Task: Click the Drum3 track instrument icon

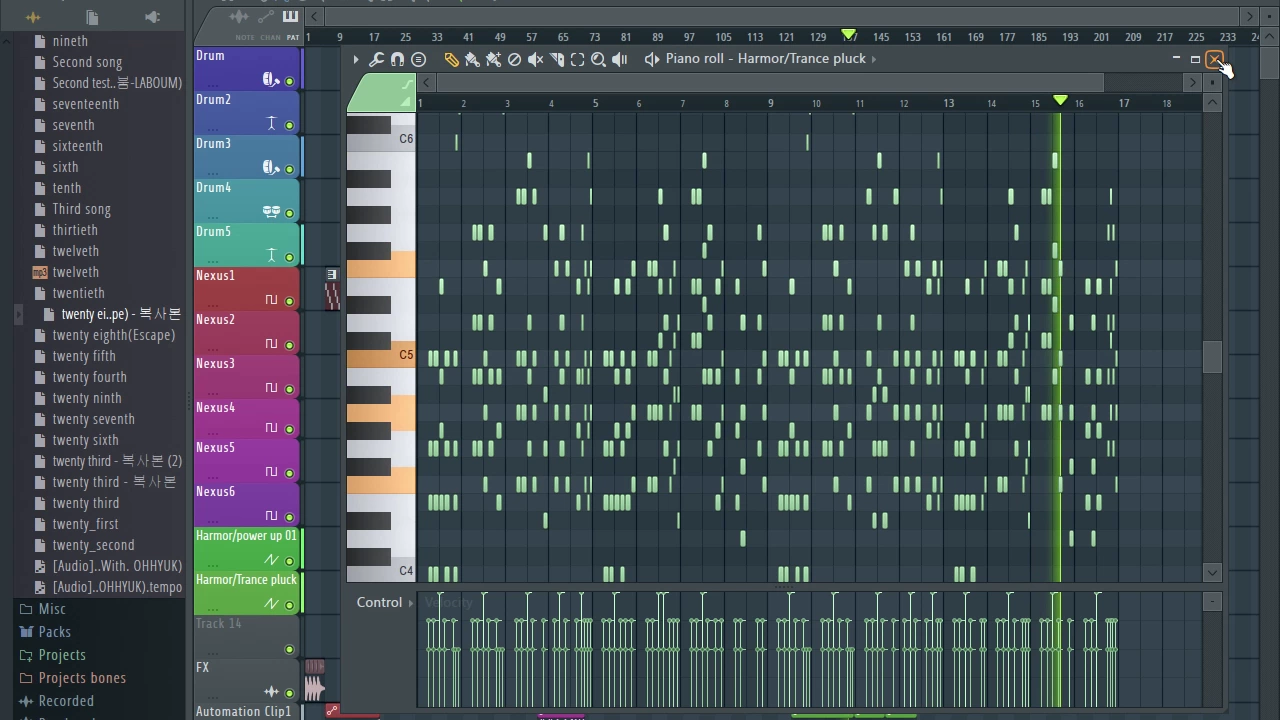Action: pos(269,168)
